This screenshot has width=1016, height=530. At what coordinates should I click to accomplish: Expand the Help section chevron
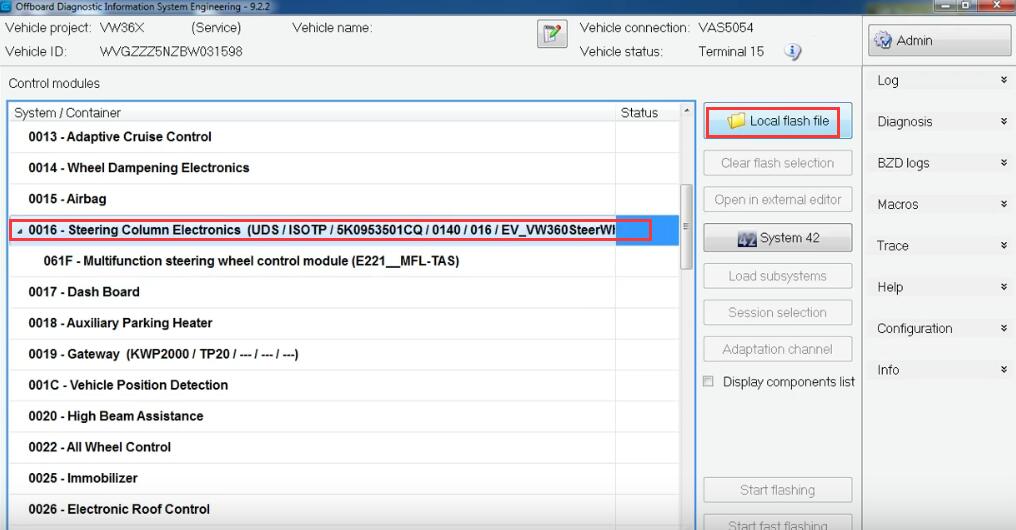1003,286
